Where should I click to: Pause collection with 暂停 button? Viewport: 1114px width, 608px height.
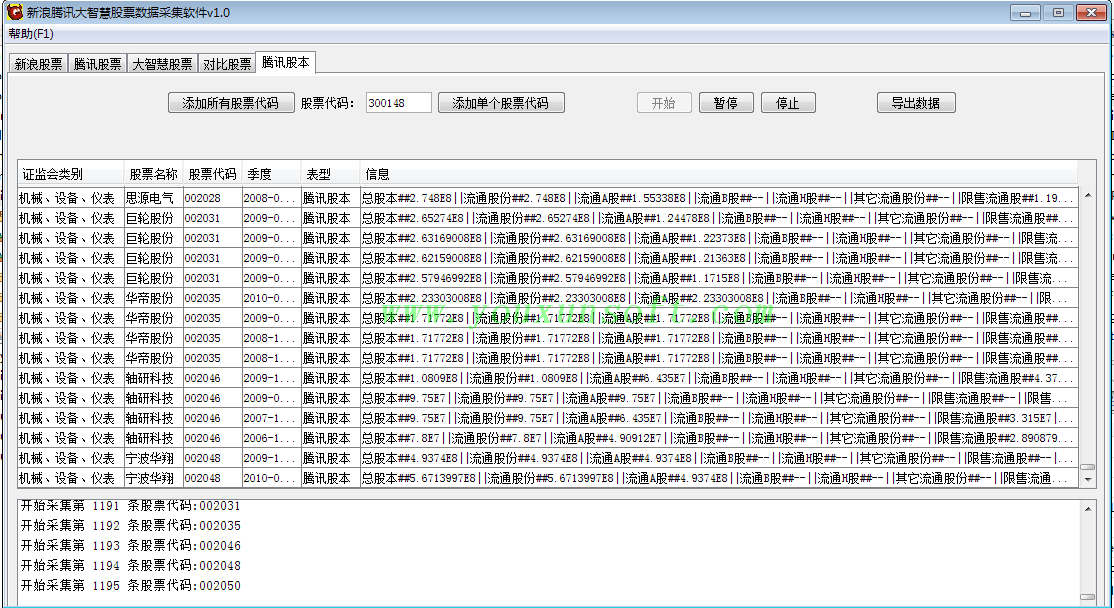click(725, 103)
